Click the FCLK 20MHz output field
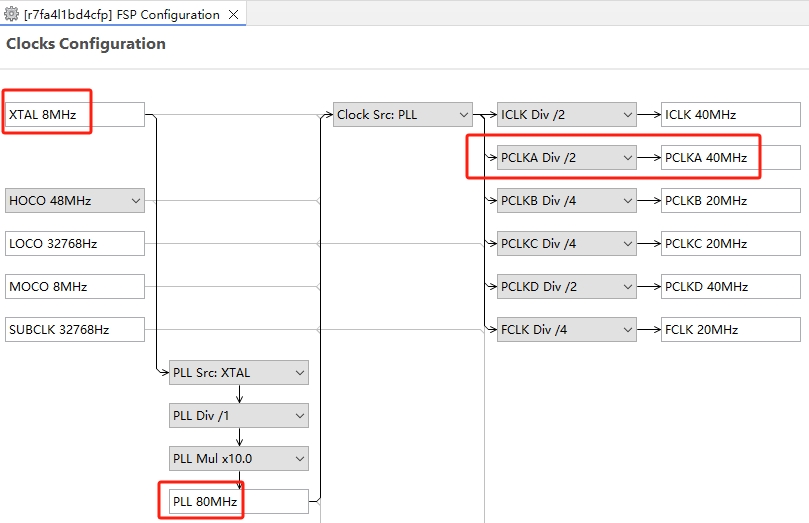This screenshot has height=523, width=809. (731, 330)
